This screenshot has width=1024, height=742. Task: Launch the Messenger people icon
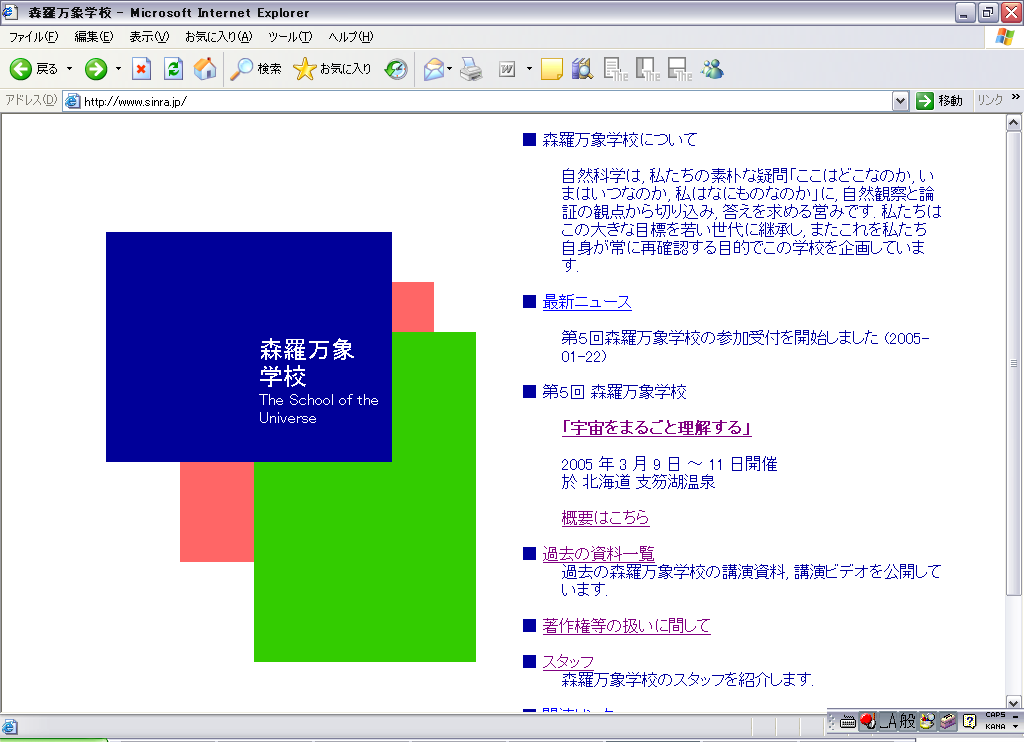click(x=712, y=69)
